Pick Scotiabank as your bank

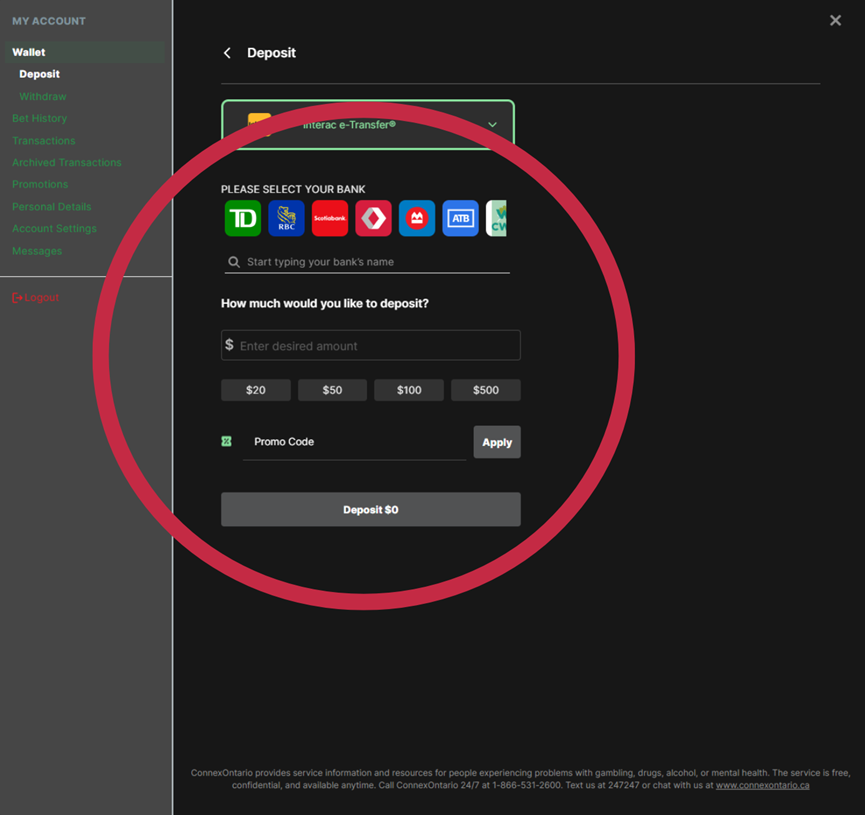click(330, 218)
